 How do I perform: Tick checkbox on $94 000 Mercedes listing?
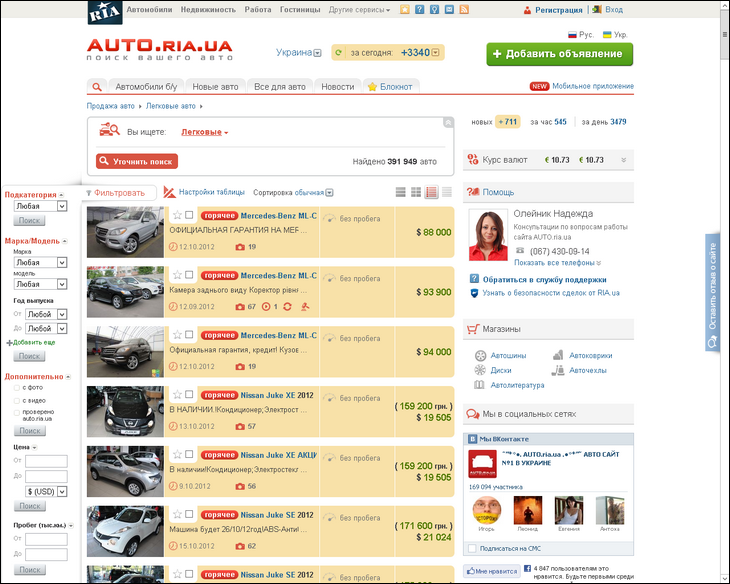[x=189, y=334]
